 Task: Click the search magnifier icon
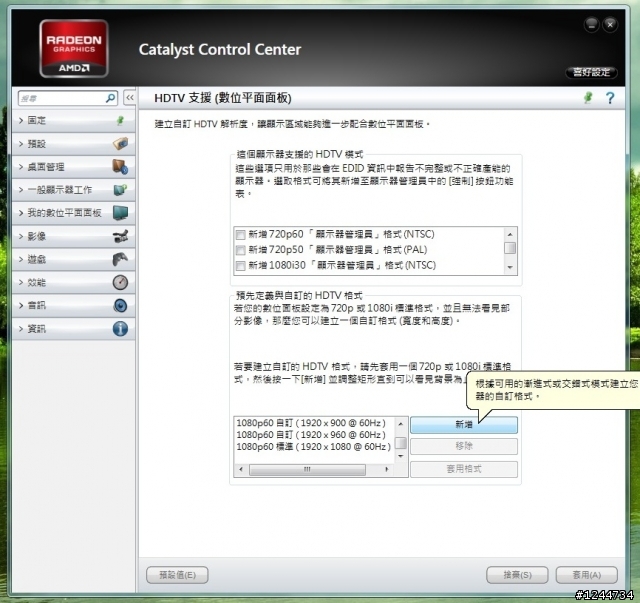click(x=110, y=98)
